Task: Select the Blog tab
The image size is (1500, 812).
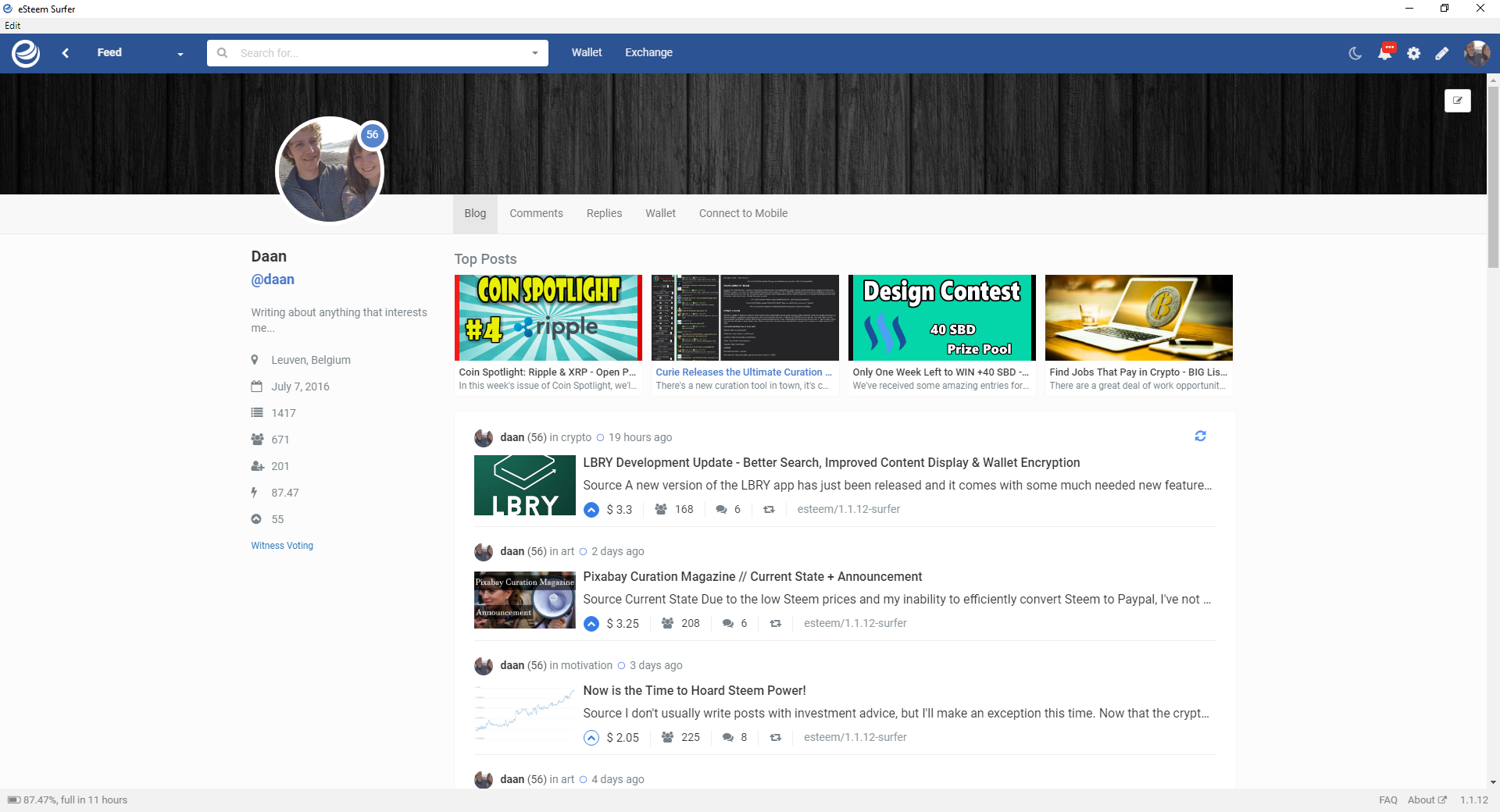Action: point(475,213)
